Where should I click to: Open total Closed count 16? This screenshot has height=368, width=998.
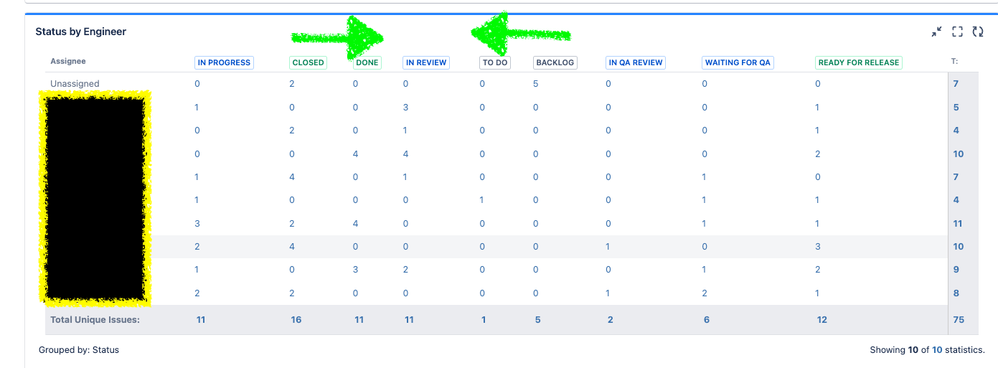pos(295,320)
